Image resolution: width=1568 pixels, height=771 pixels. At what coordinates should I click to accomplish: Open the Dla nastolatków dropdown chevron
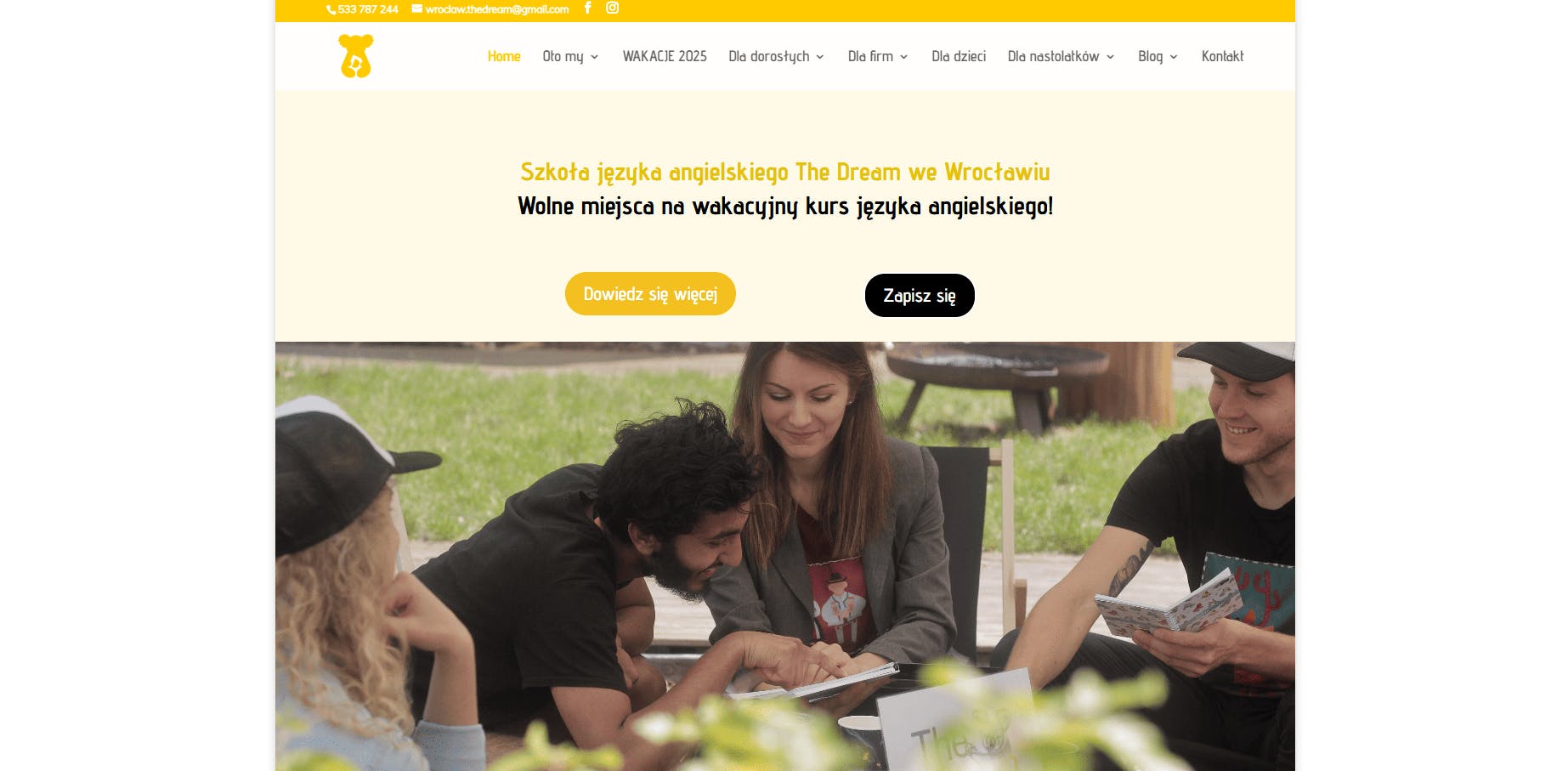point(1110,57)
